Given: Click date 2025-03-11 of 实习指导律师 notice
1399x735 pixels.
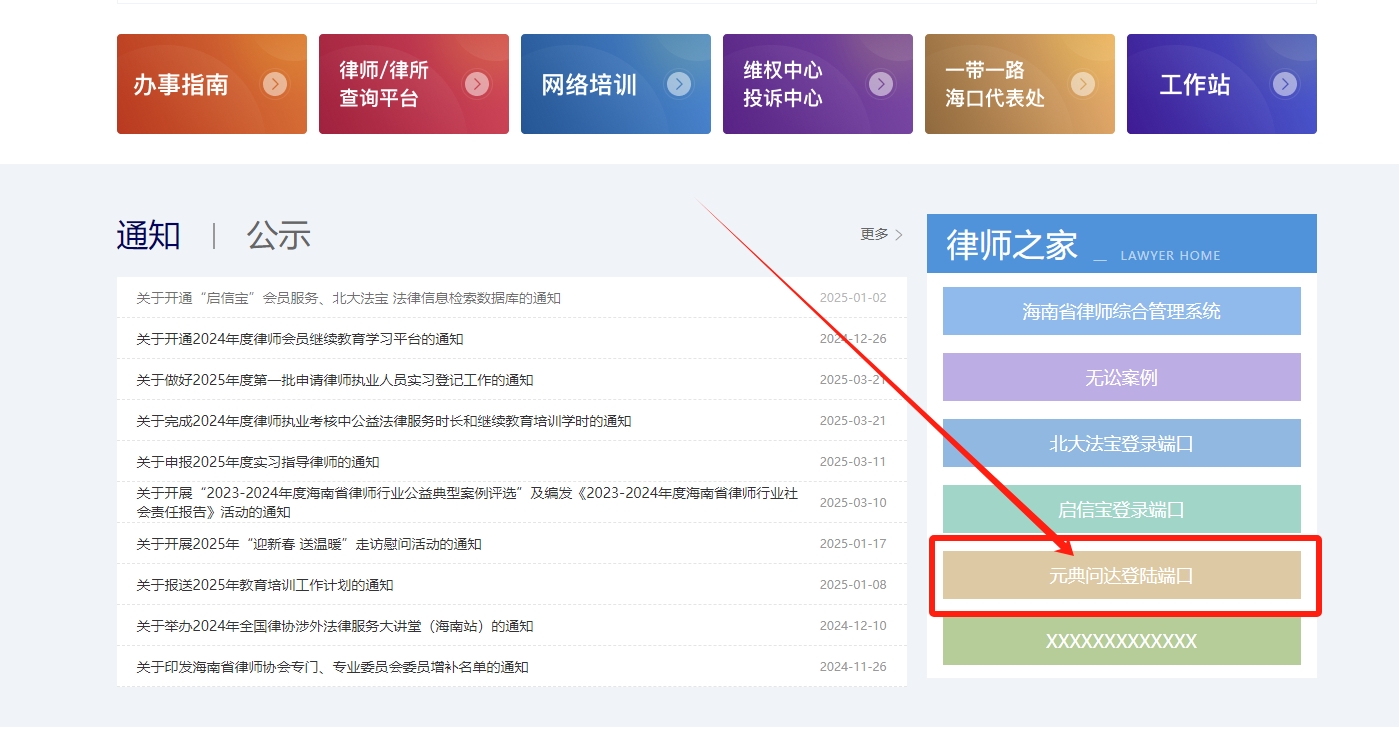Looking at the screenshot, I should click(x=853, y=462).
